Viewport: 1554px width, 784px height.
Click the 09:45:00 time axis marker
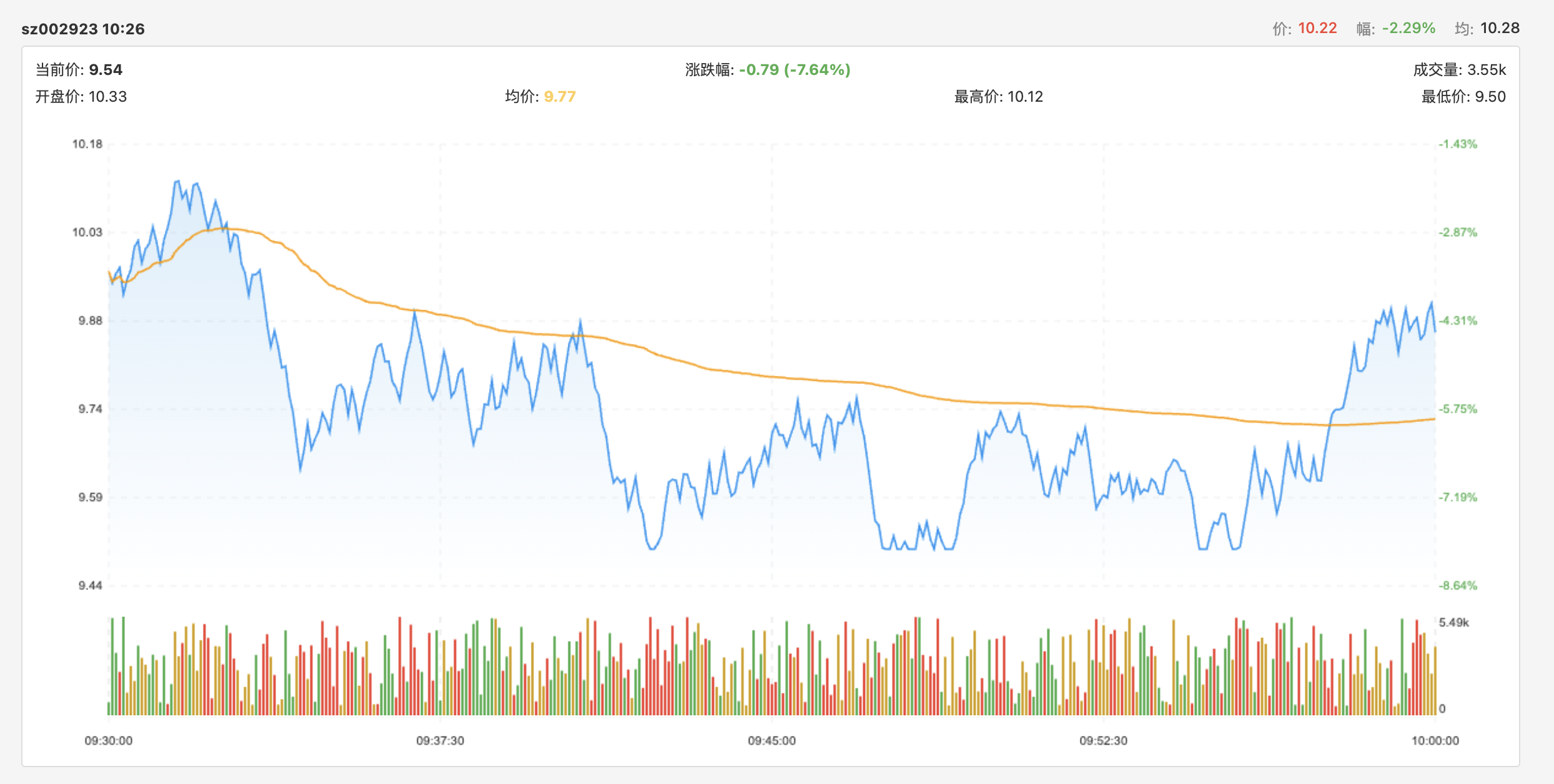(x=772, y=740)
